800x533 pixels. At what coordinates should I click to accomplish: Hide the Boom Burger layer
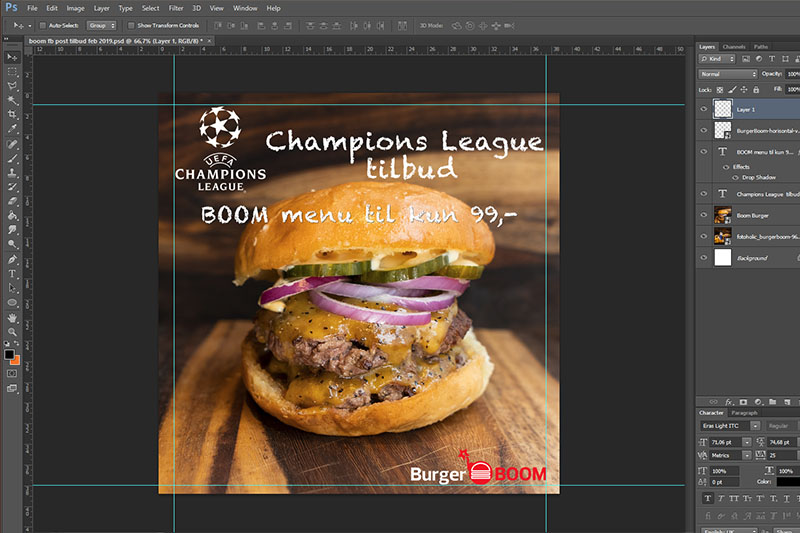tap(704, 215)
